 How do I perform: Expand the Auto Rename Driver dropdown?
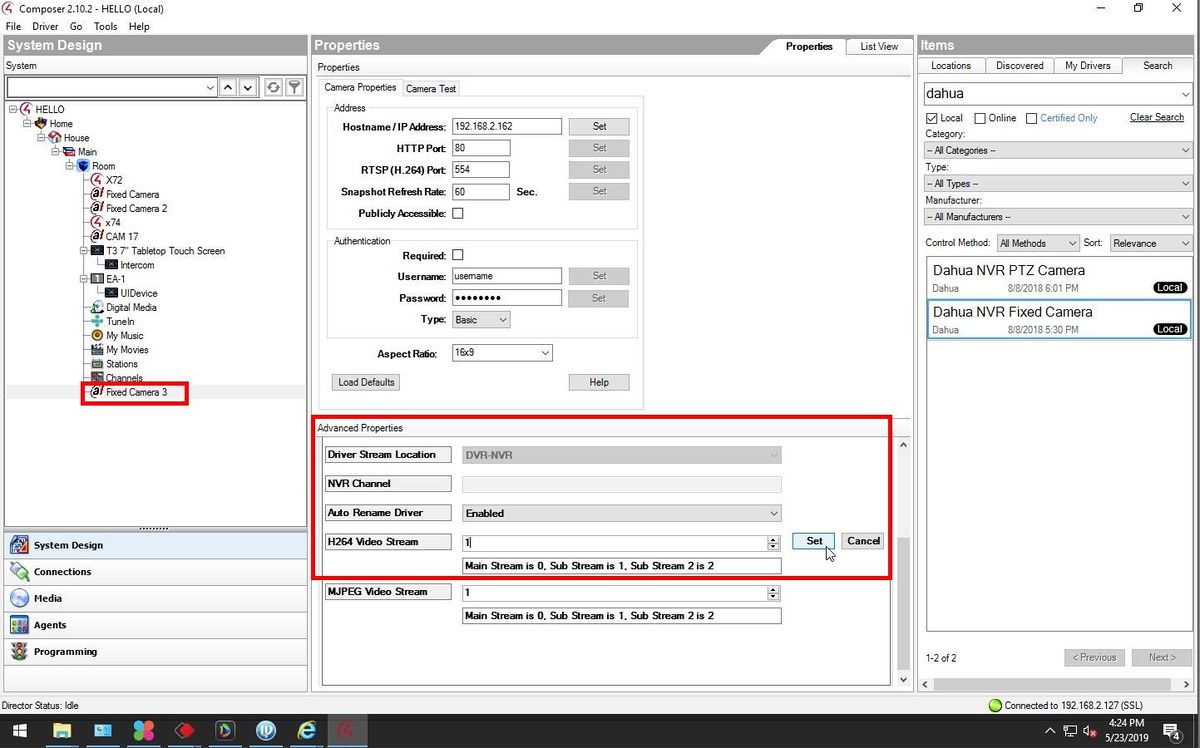[x=621, y=513]
